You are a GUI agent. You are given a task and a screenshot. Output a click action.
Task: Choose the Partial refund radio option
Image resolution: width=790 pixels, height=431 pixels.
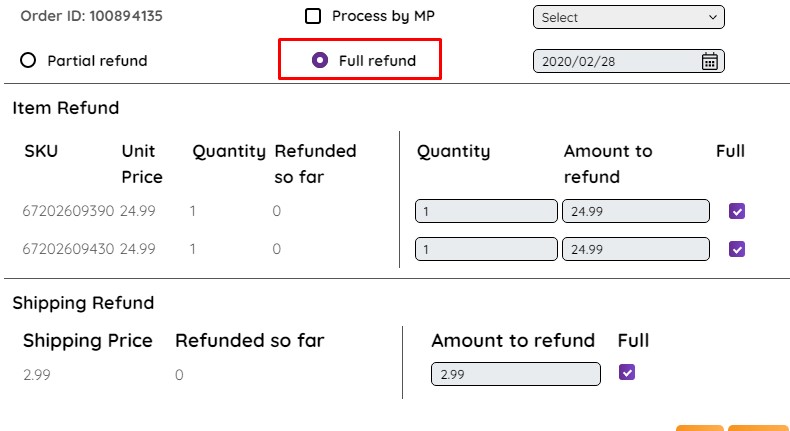pyautogui.click(x=28, y=60)
